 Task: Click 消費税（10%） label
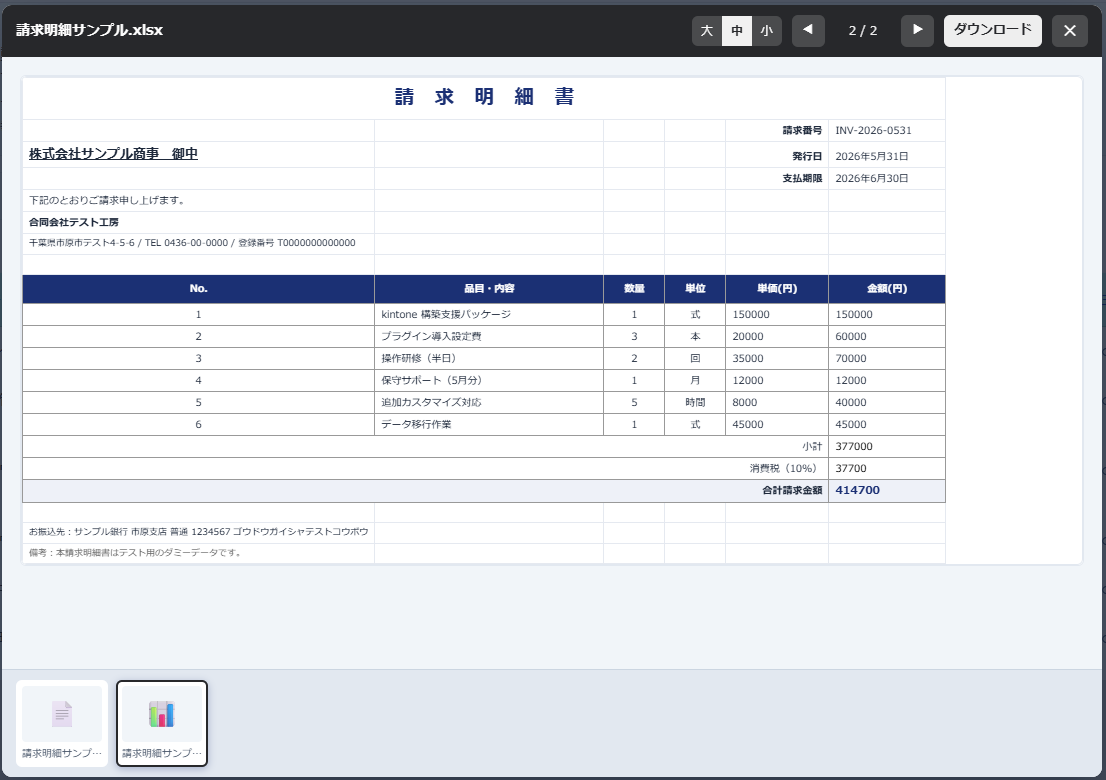pyautogui.click(x=786, y=468)
